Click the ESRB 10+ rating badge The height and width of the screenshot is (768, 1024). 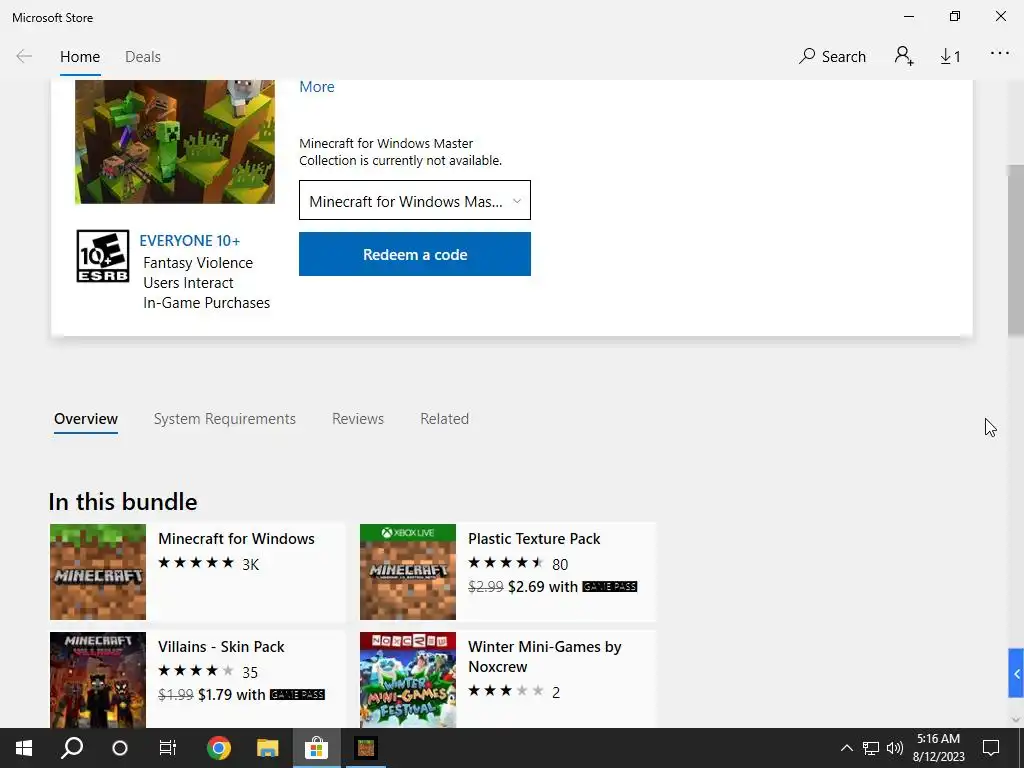(x=103, y=256)
